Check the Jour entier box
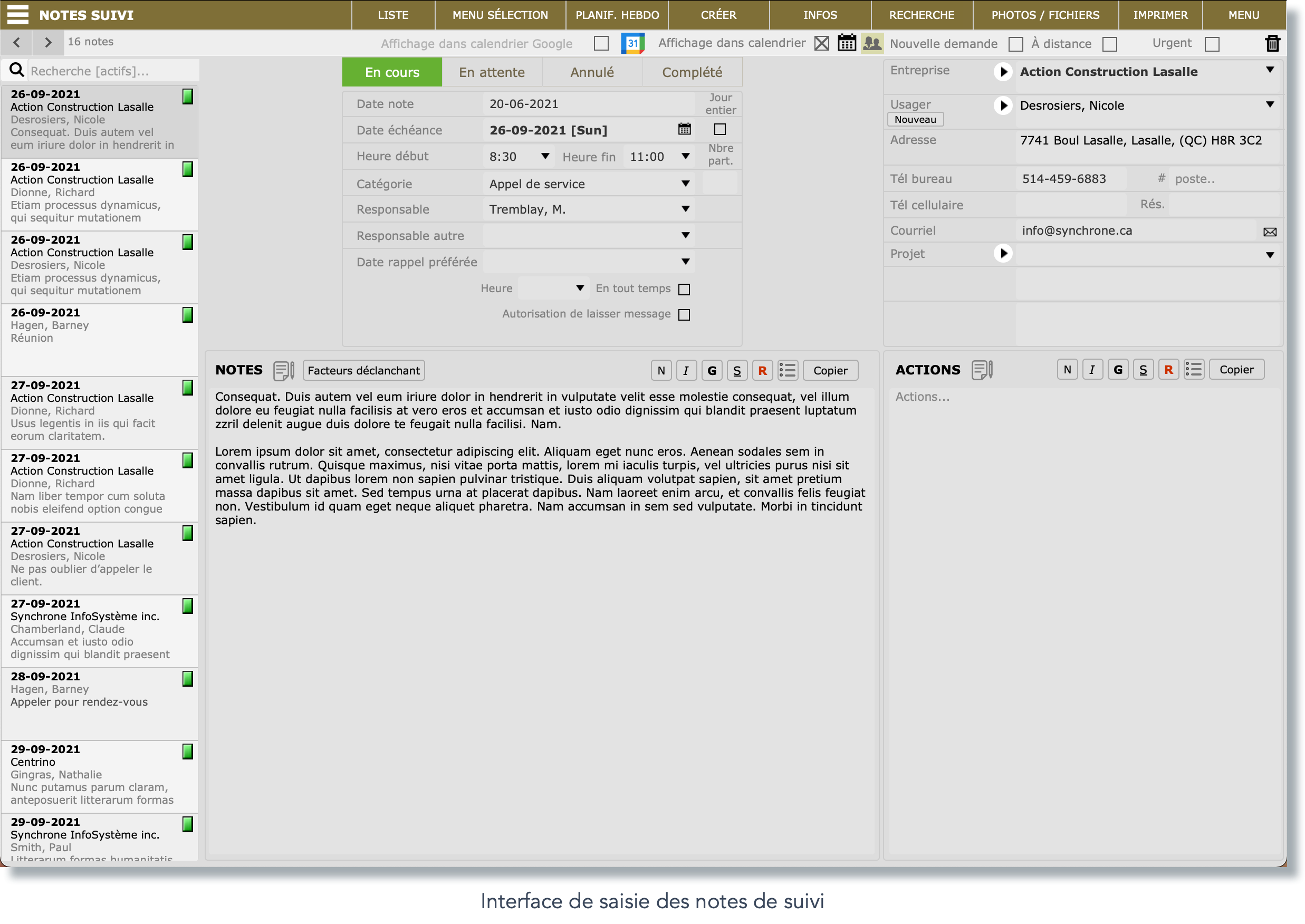This screenshot has height=924, width=1305. (719, 129)
